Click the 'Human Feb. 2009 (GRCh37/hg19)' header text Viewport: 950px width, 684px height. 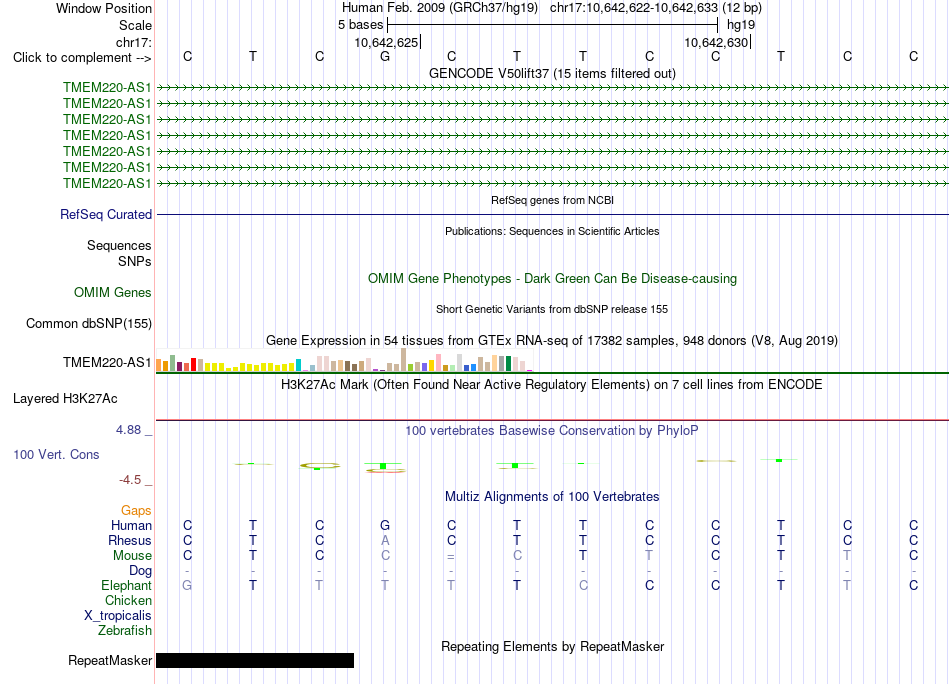[x=440, y=8]
